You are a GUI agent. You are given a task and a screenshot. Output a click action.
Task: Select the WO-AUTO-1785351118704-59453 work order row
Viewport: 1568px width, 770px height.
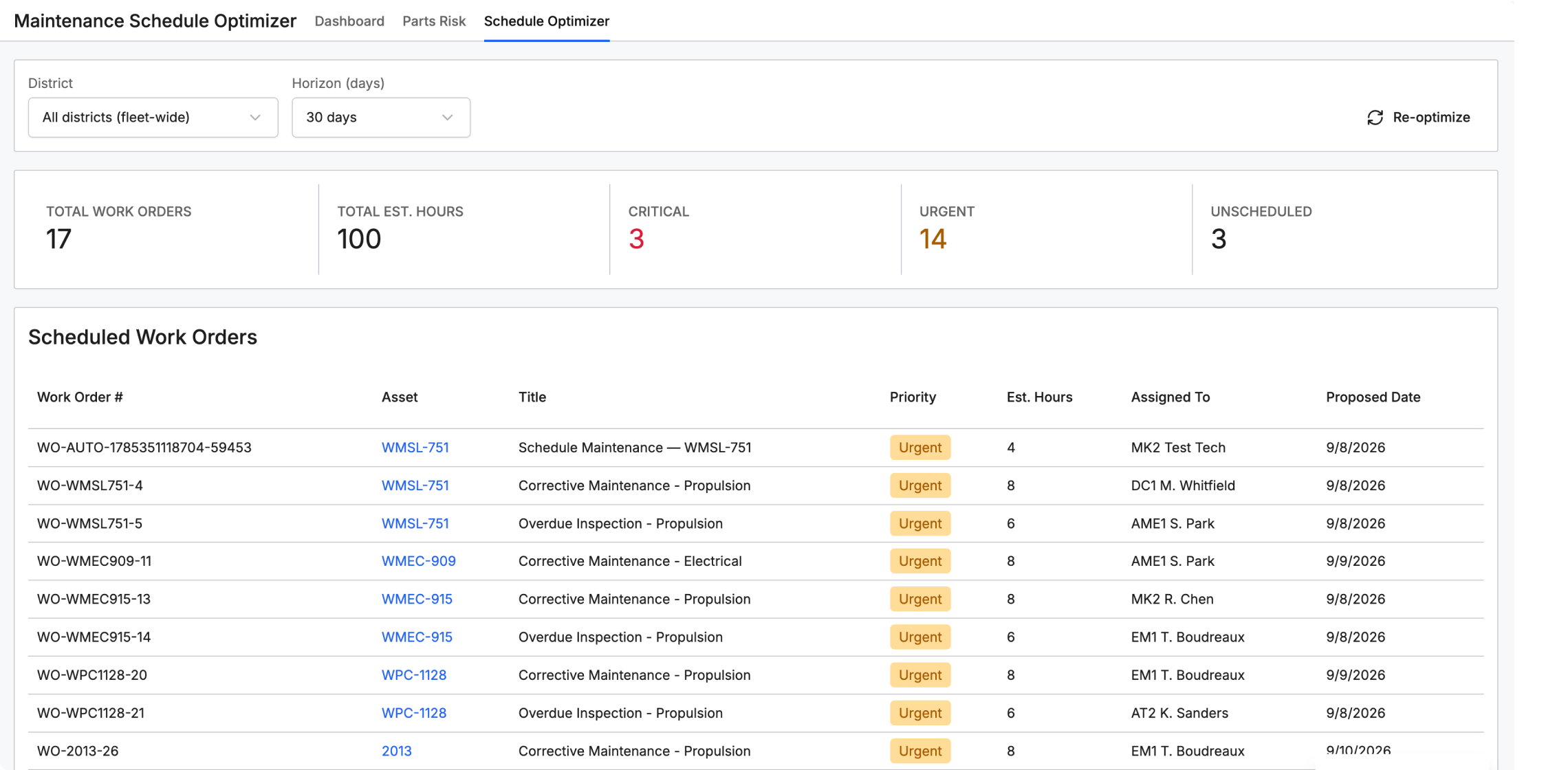[756, 448]
